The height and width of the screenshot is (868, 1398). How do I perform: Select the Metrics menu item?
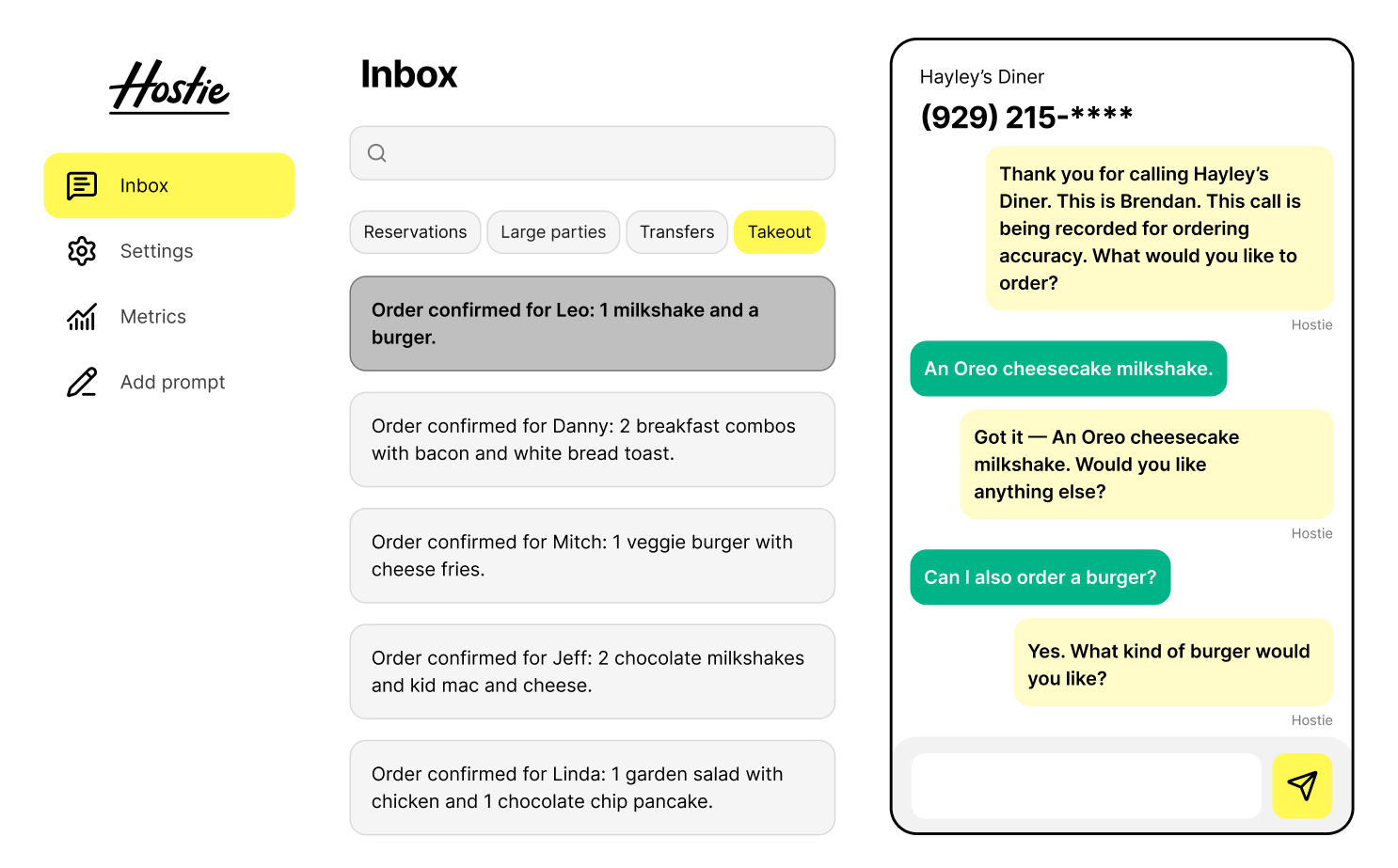[x=153, y=317]
